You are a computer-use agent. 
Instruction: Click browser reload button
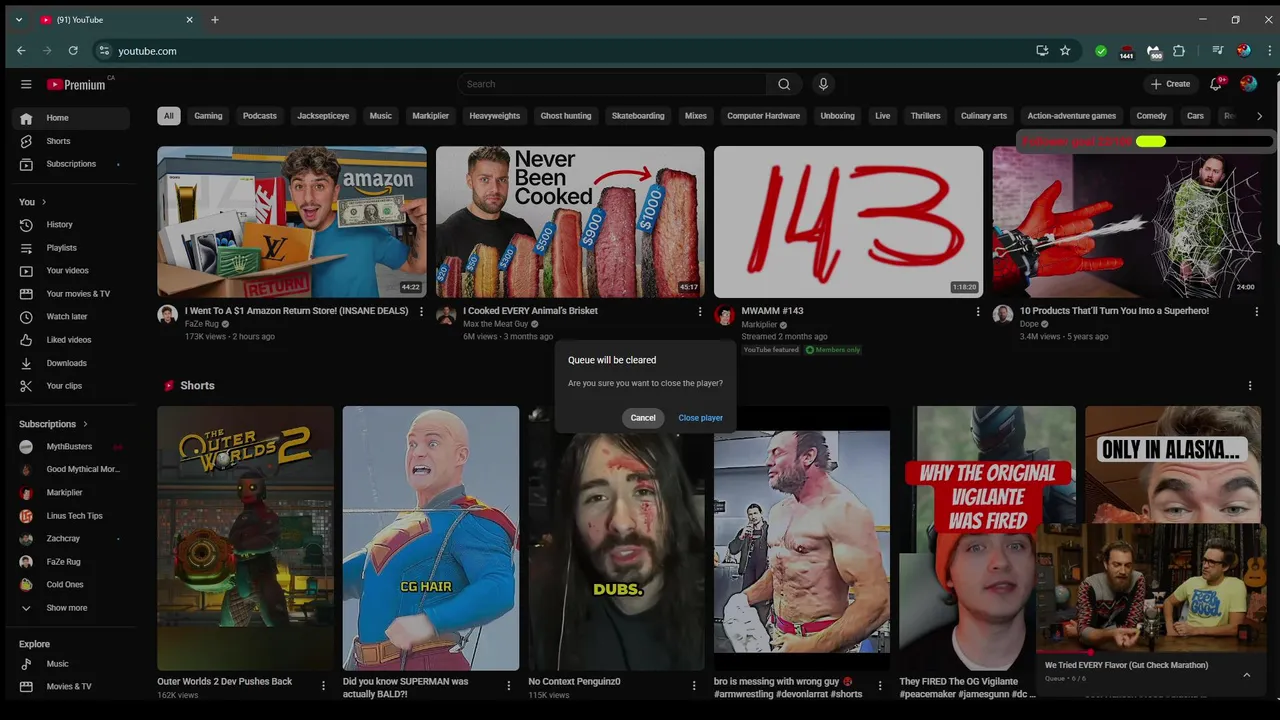click(x=73, y=51)
